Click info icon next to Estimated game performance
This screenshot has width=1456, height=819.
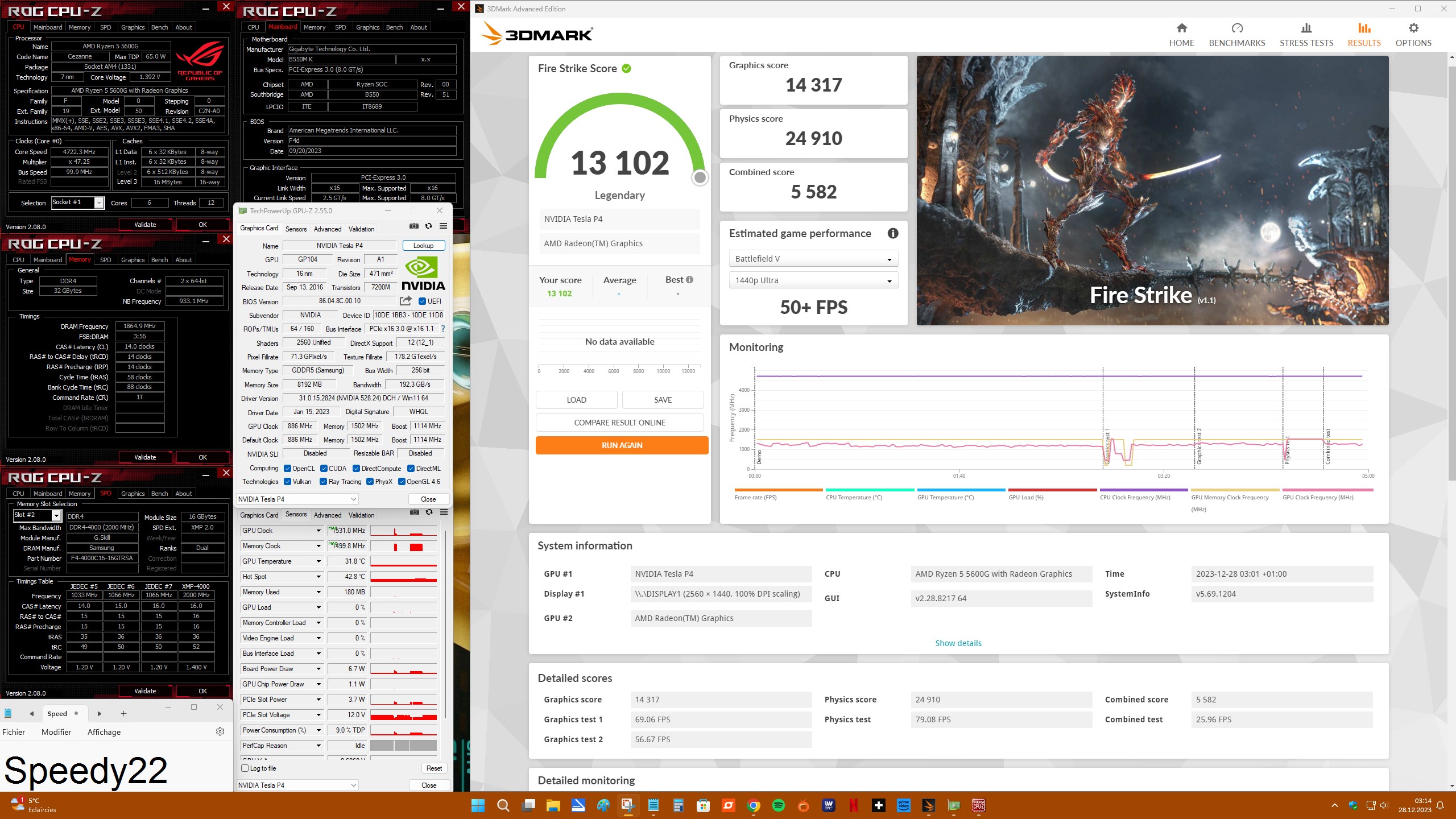893,233
